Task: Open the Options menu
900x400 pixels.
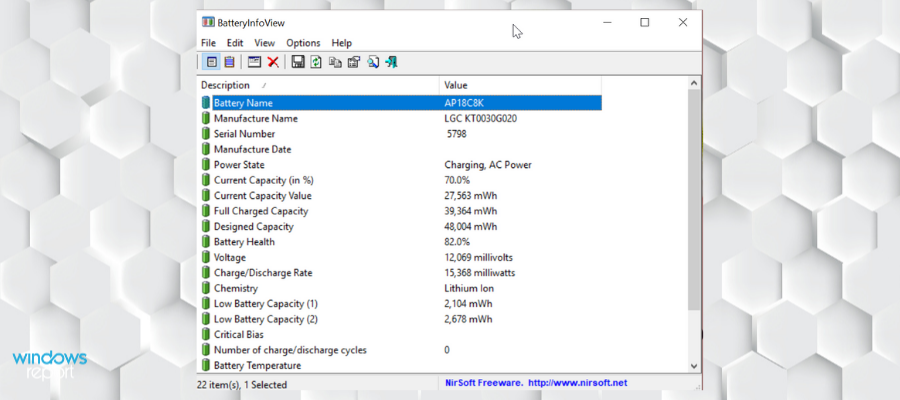Action: [303, 43]
